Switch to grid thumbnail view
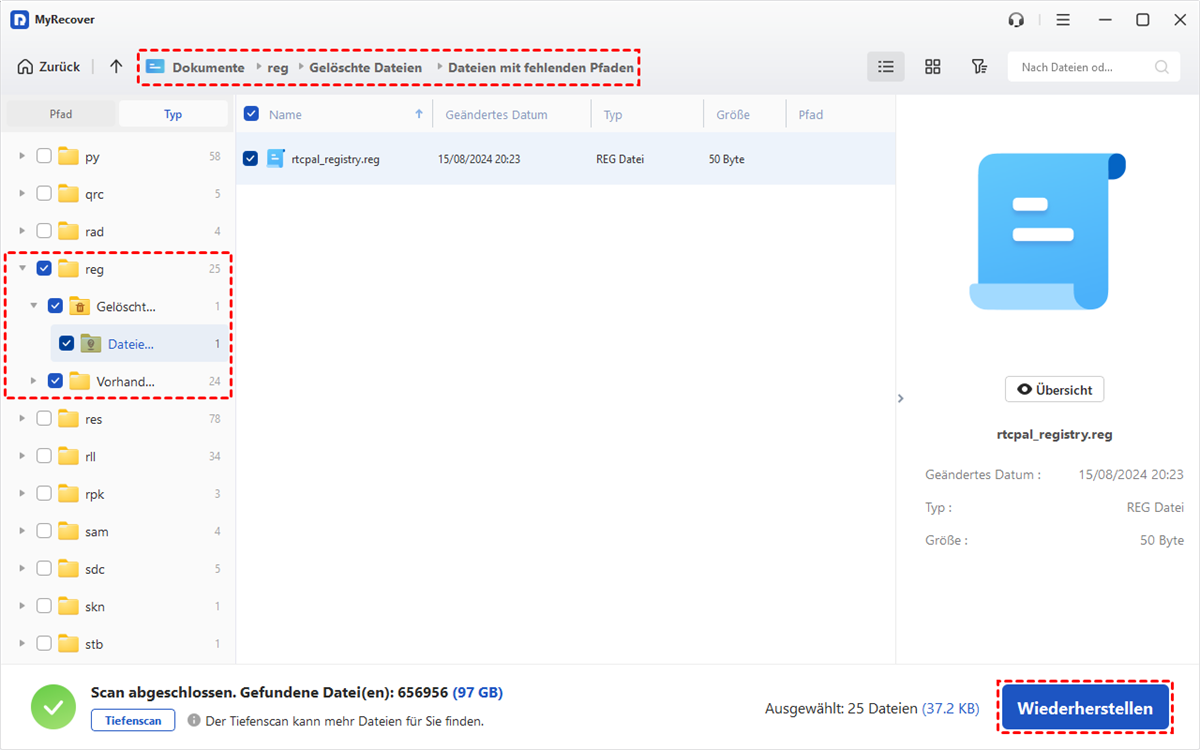 click(x=932, y=67)
